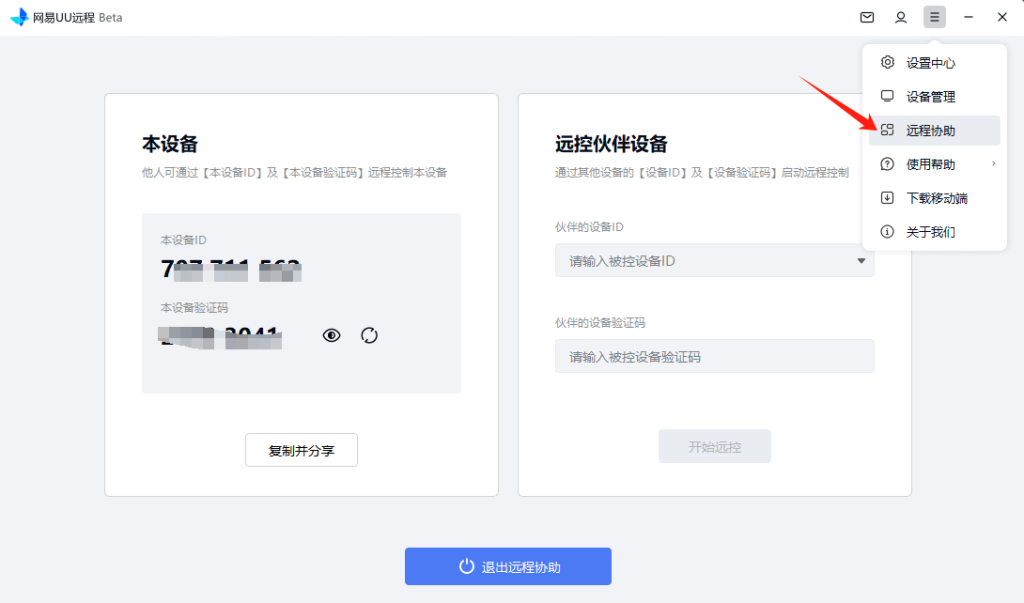Open the 使用帮助 submenu
Image resolution: width=1024 pixels, height=603 pixels.
(934, 164)
